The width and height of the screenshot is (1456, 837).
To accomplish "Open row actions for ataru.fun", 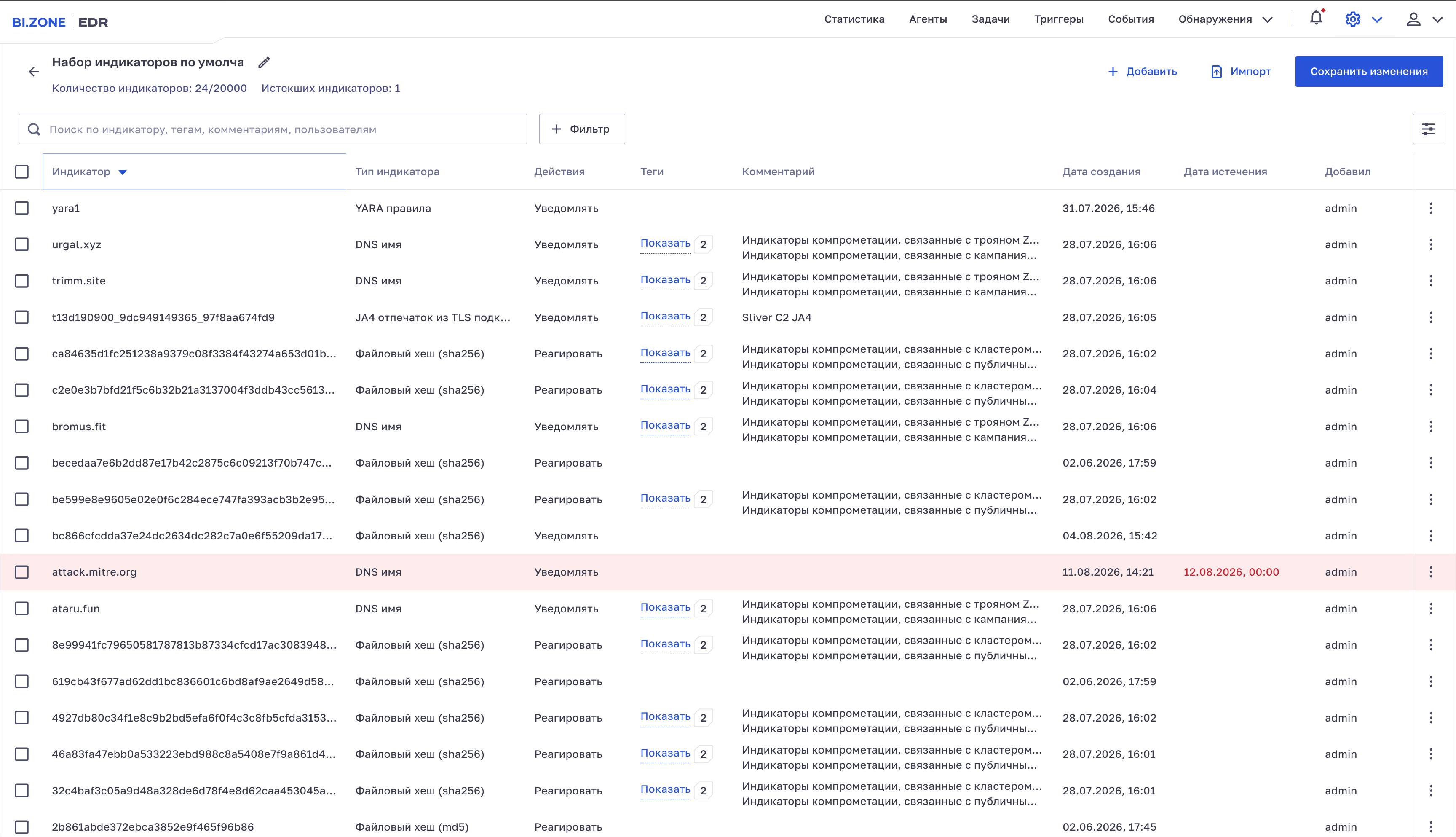I will click(x=1431, y=608).
